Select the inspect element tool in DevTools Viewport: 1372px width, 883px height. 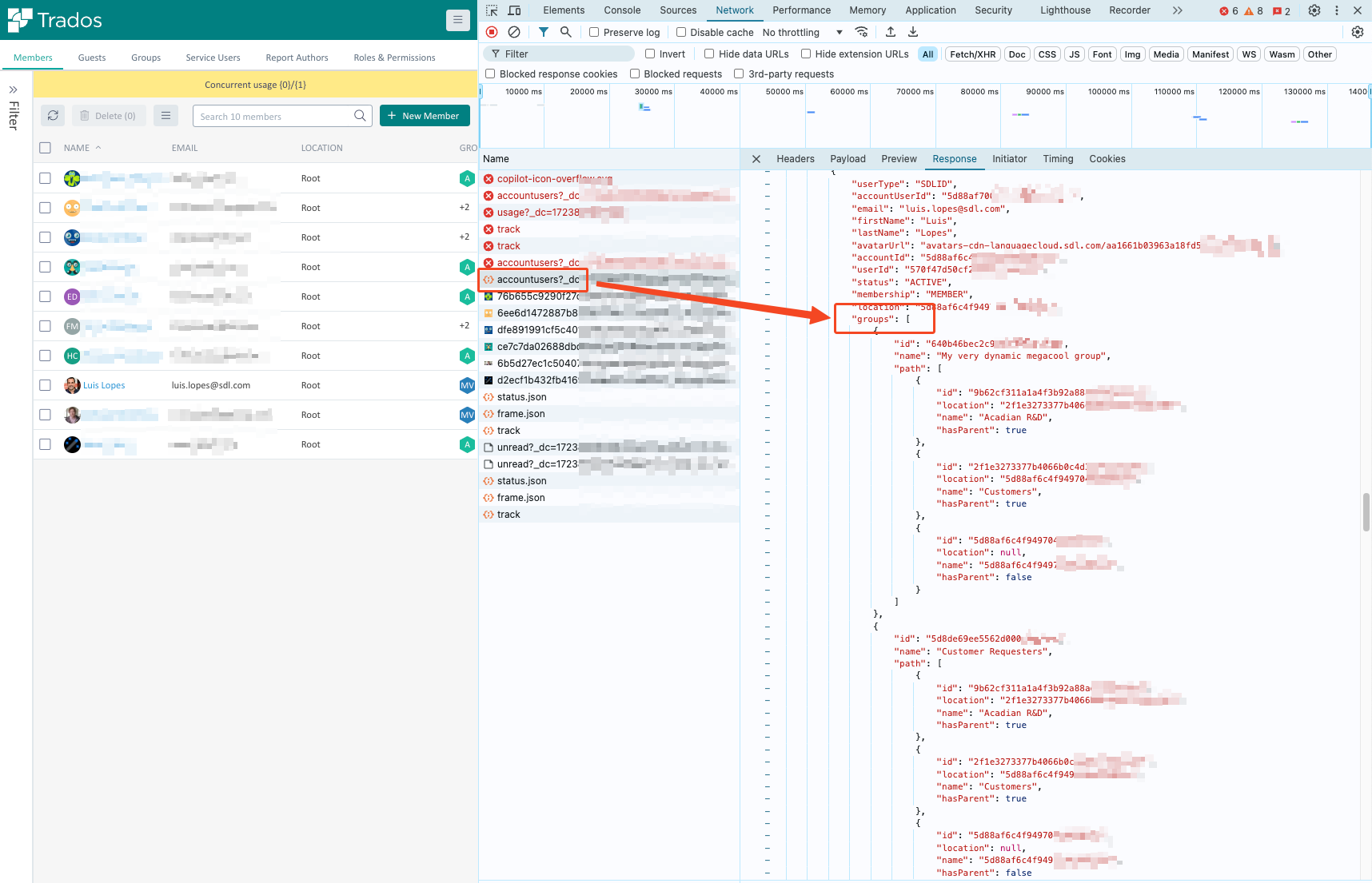pos(491,10)
